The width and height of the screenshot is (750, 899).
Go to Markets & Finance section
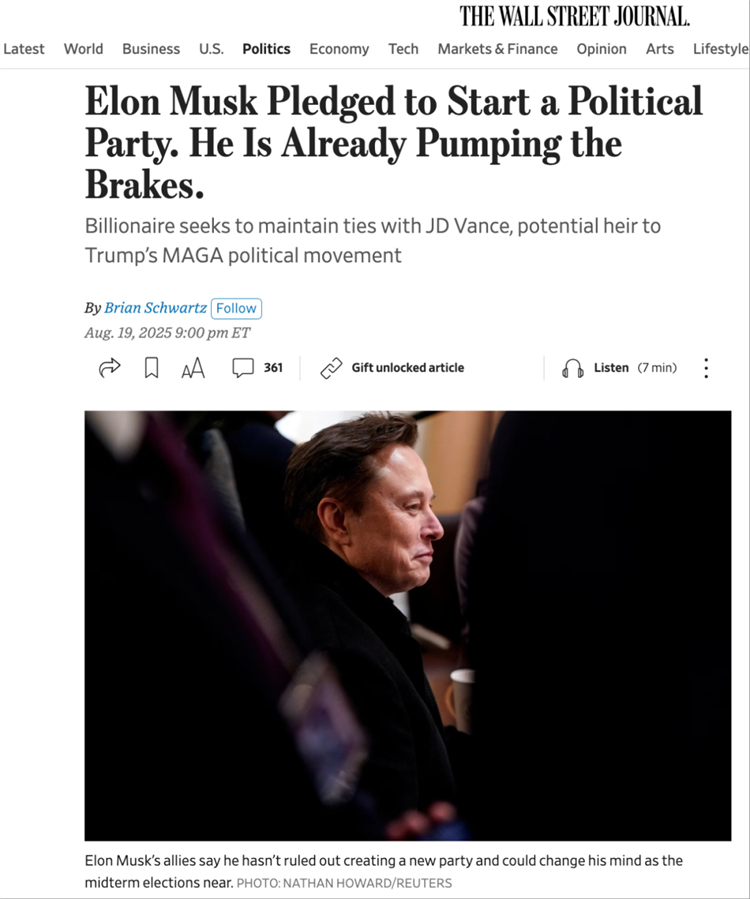(498, 48)
